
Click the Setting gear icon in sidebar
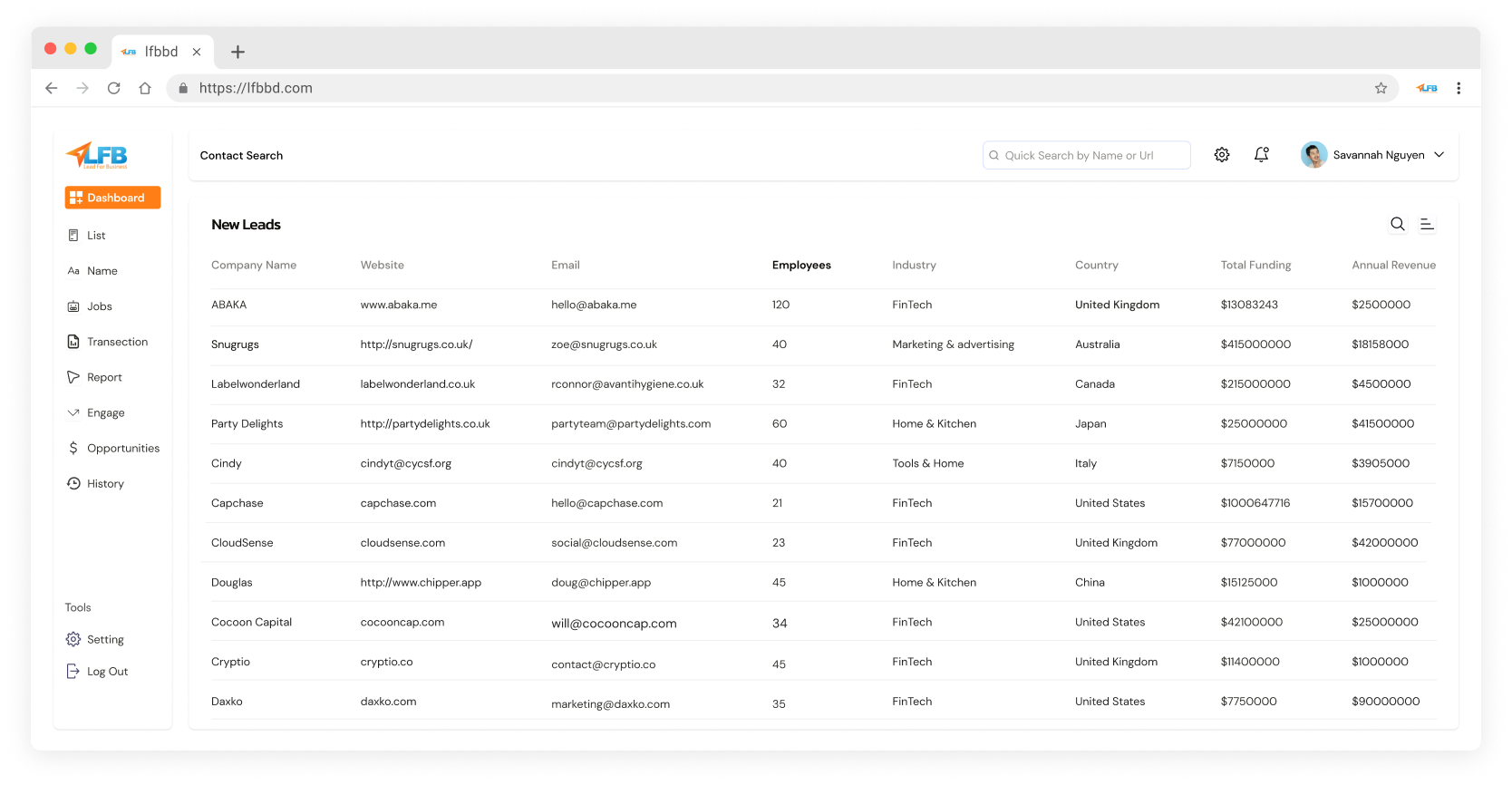73,639
